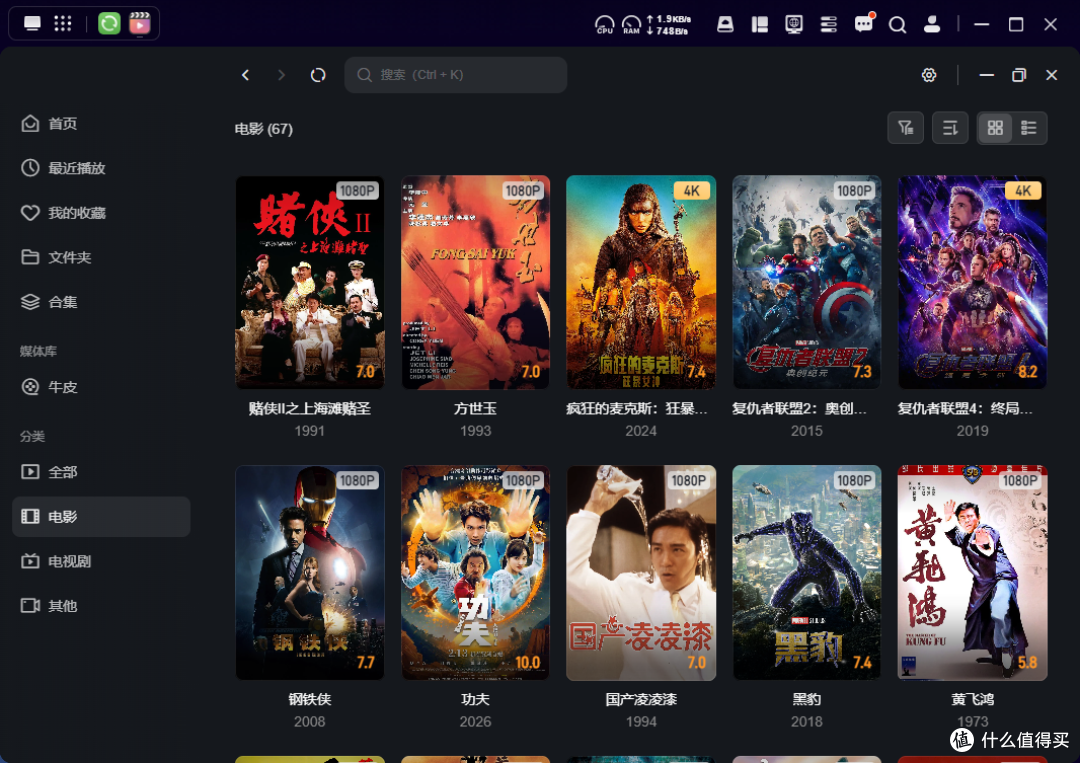Click the title text 方世玉
This screenshot has width=1080, height=763.
tap(475, 408)
